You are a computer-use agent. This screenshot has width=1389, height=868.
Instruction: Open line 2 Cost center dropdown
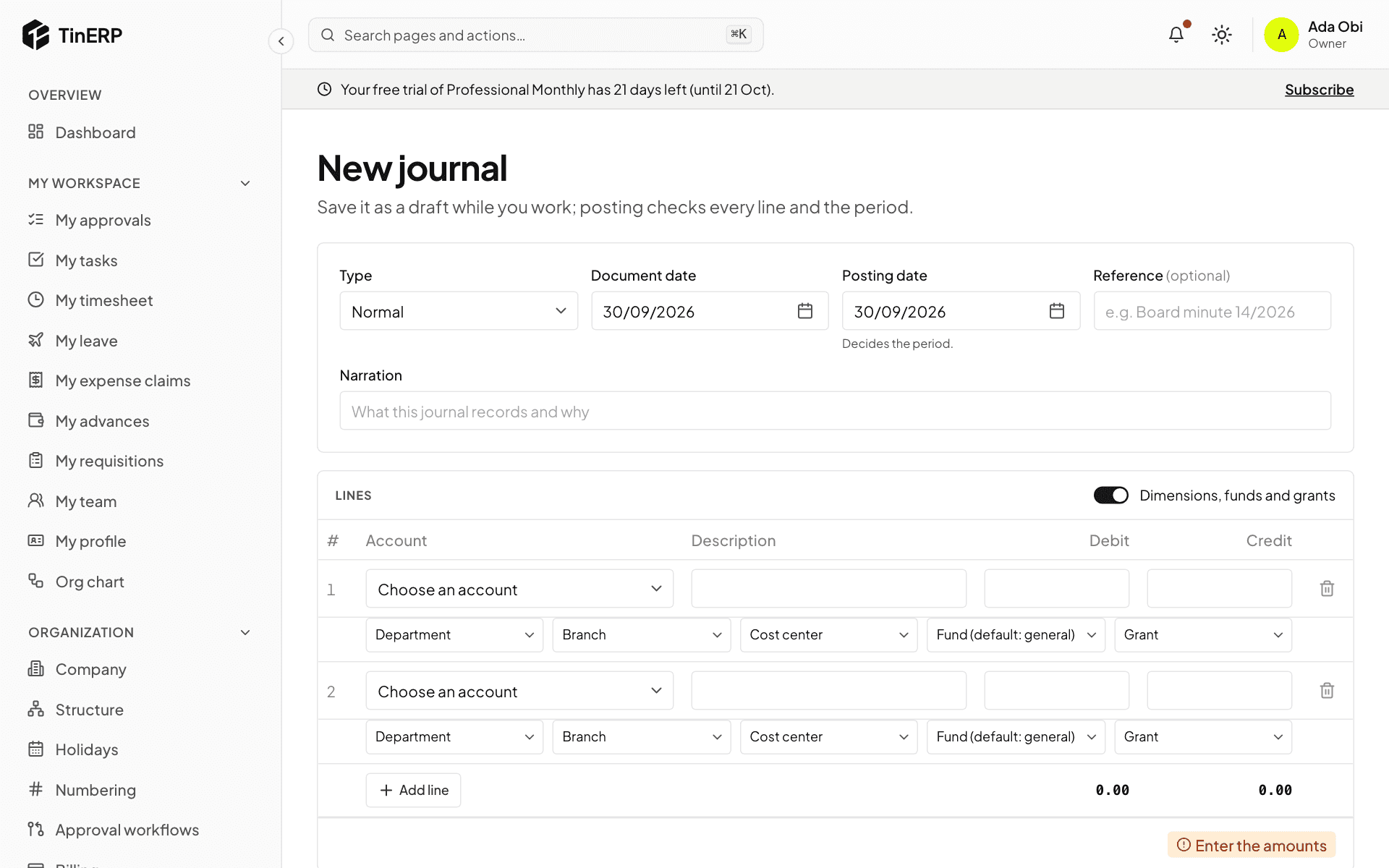coord(829,737)
